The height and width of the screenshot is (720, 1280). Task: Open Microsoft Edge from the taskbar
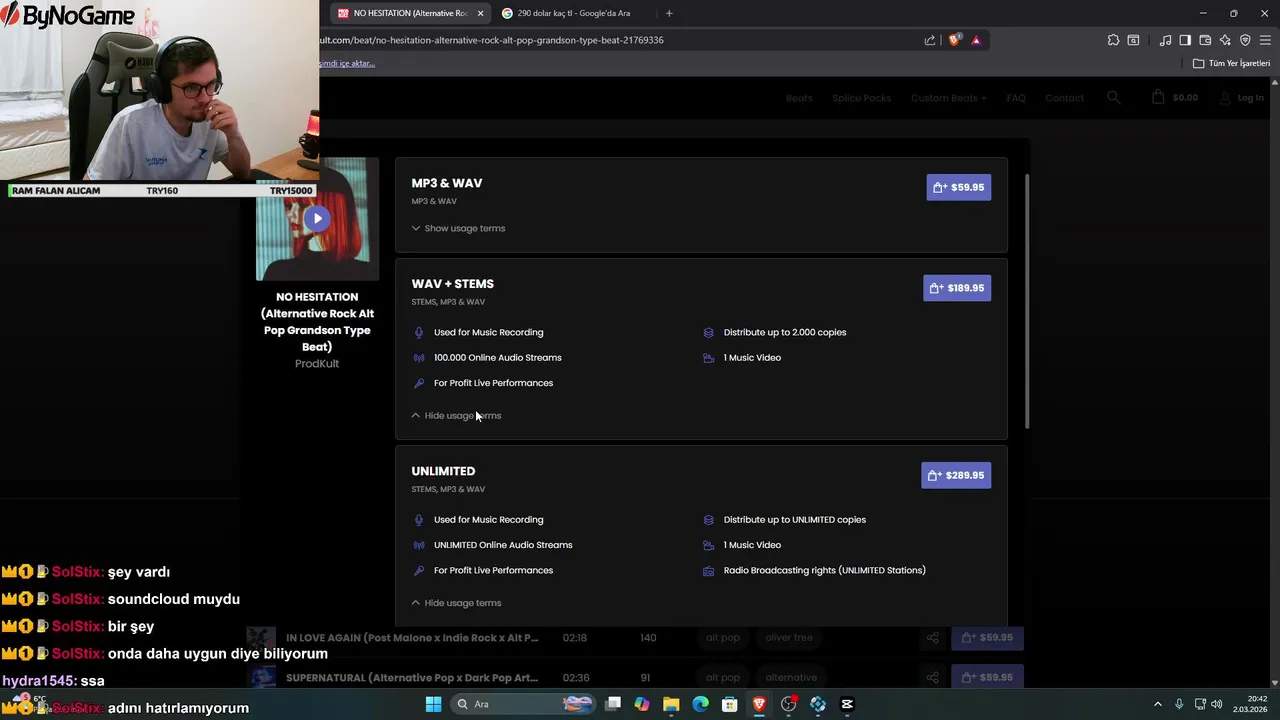(700, 704)
